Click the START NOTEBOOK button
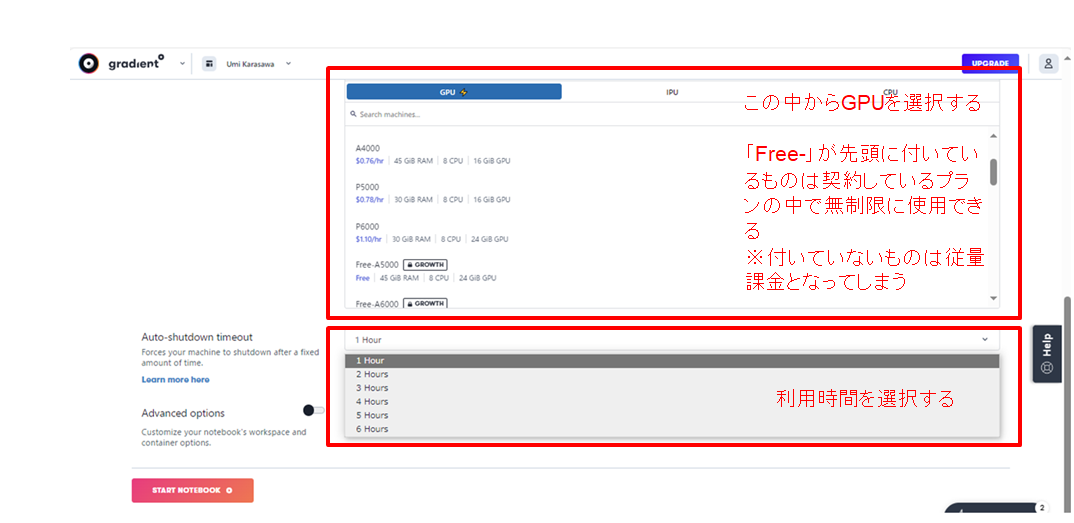The width and height of the screenshot is (1074, 523). [192, 490]
